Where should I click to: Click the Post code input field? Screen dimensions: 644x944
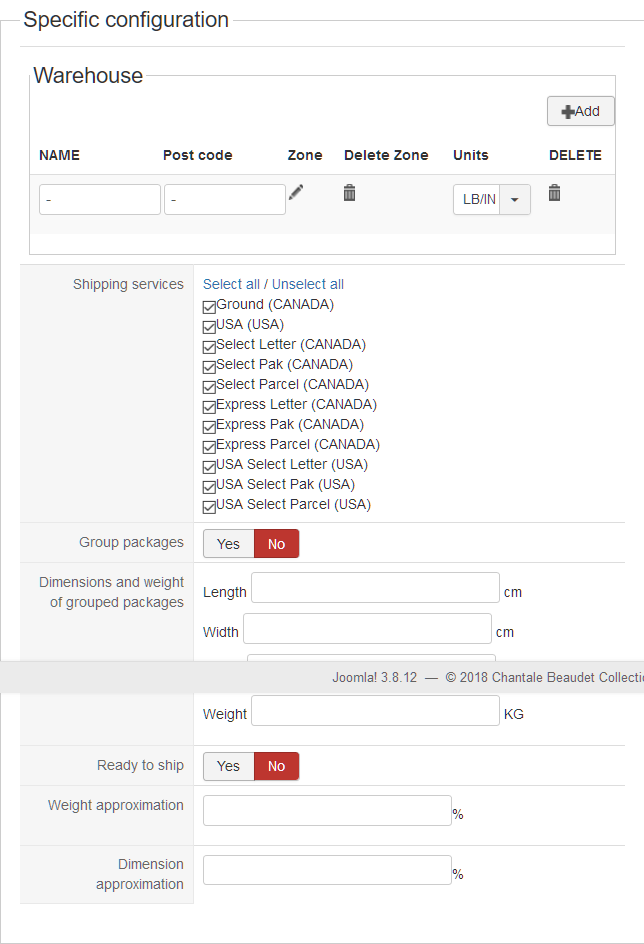(x=225, y=199)
